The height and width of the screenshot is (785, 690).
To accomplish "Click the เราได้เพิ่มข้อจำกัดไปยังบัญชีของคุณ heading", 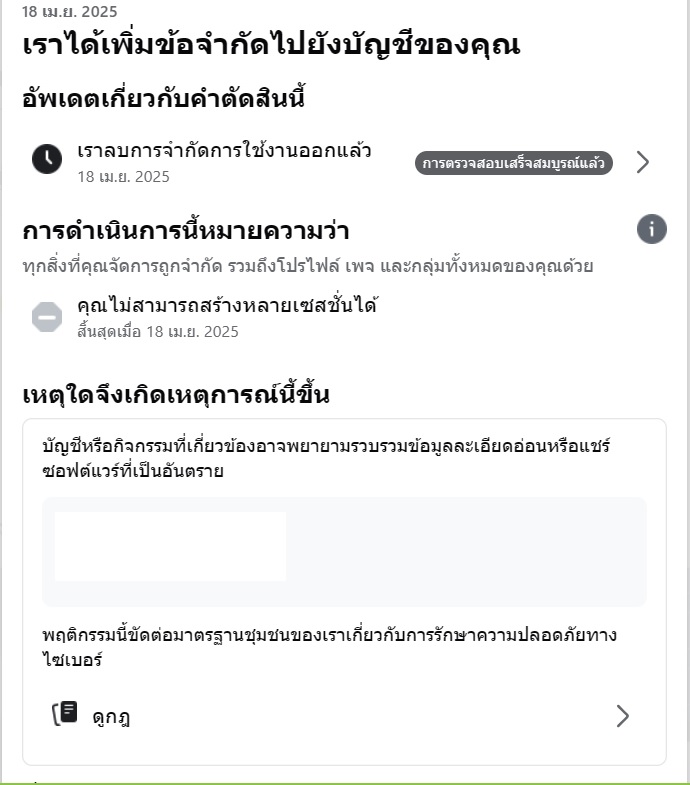I will [271, 45].
